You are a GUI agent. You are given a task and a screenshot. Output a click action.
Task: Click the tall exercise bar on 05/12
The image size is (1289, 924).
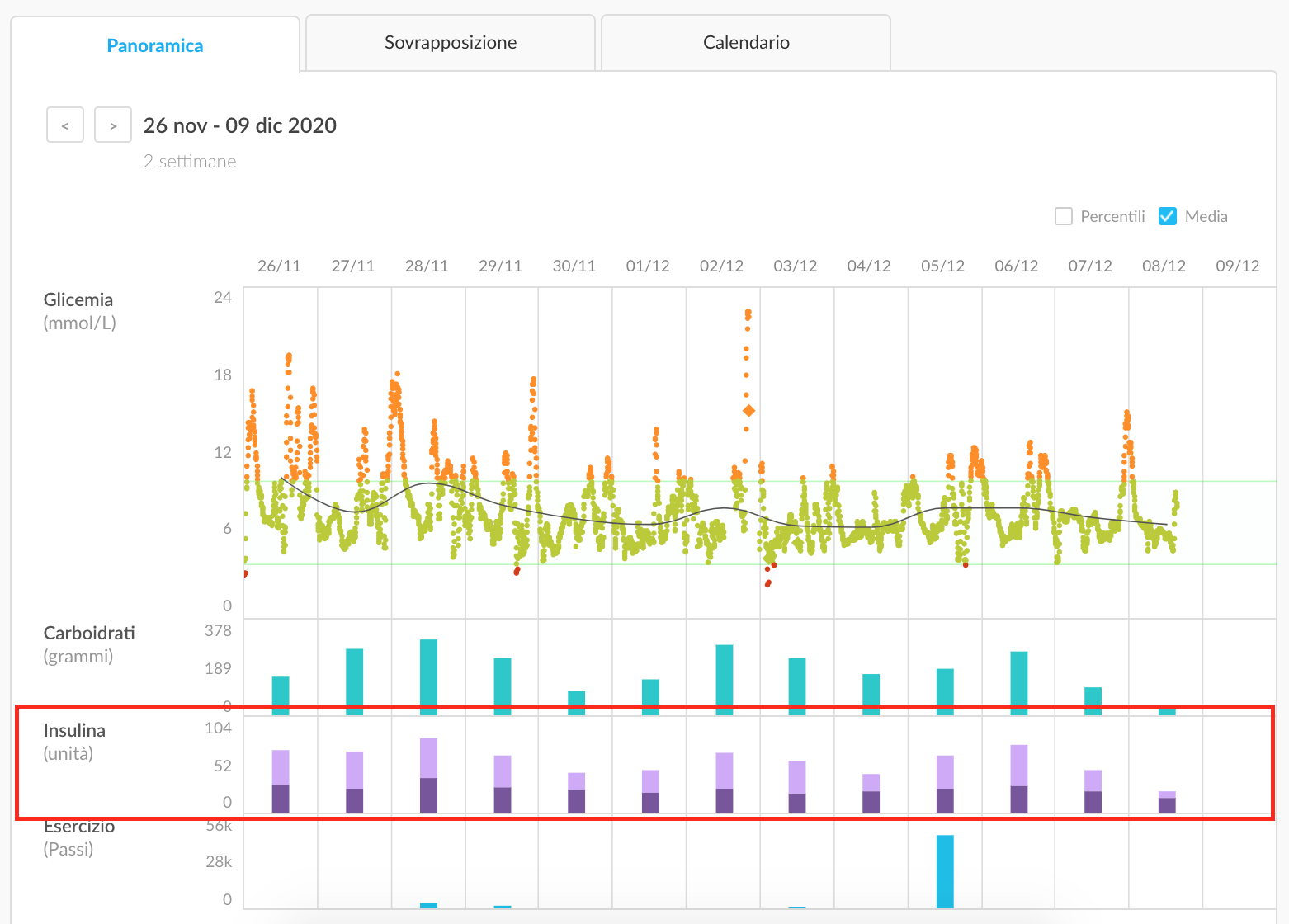[945, 871]
